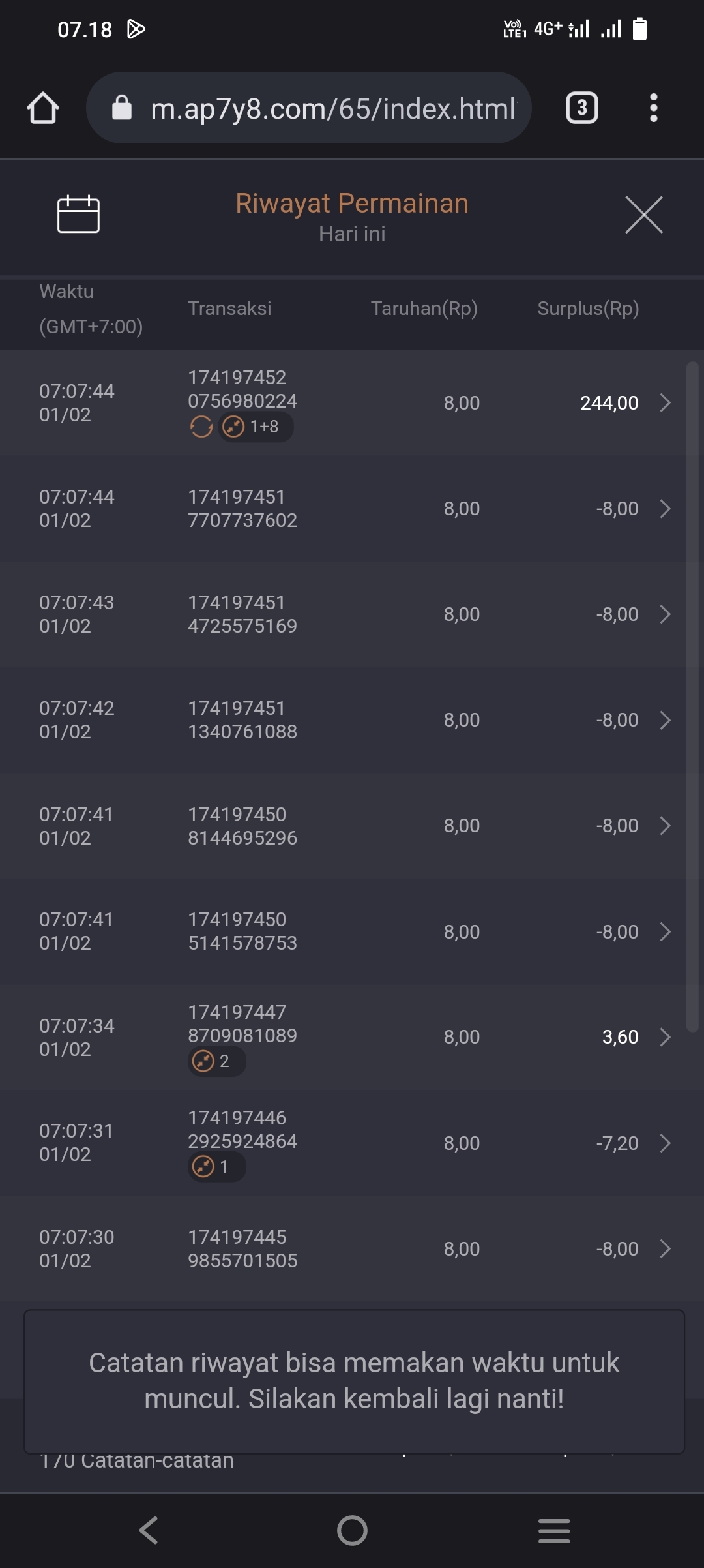
Task: Tap the site lock icon in address bar
Action: [x=122, y=108]
